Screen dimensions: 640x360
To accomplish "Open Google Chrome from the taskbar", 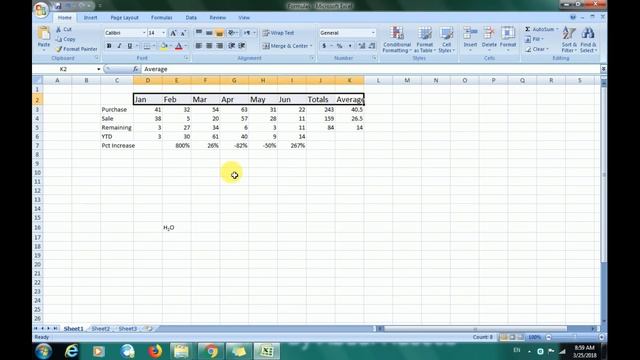I will [211, 351].
